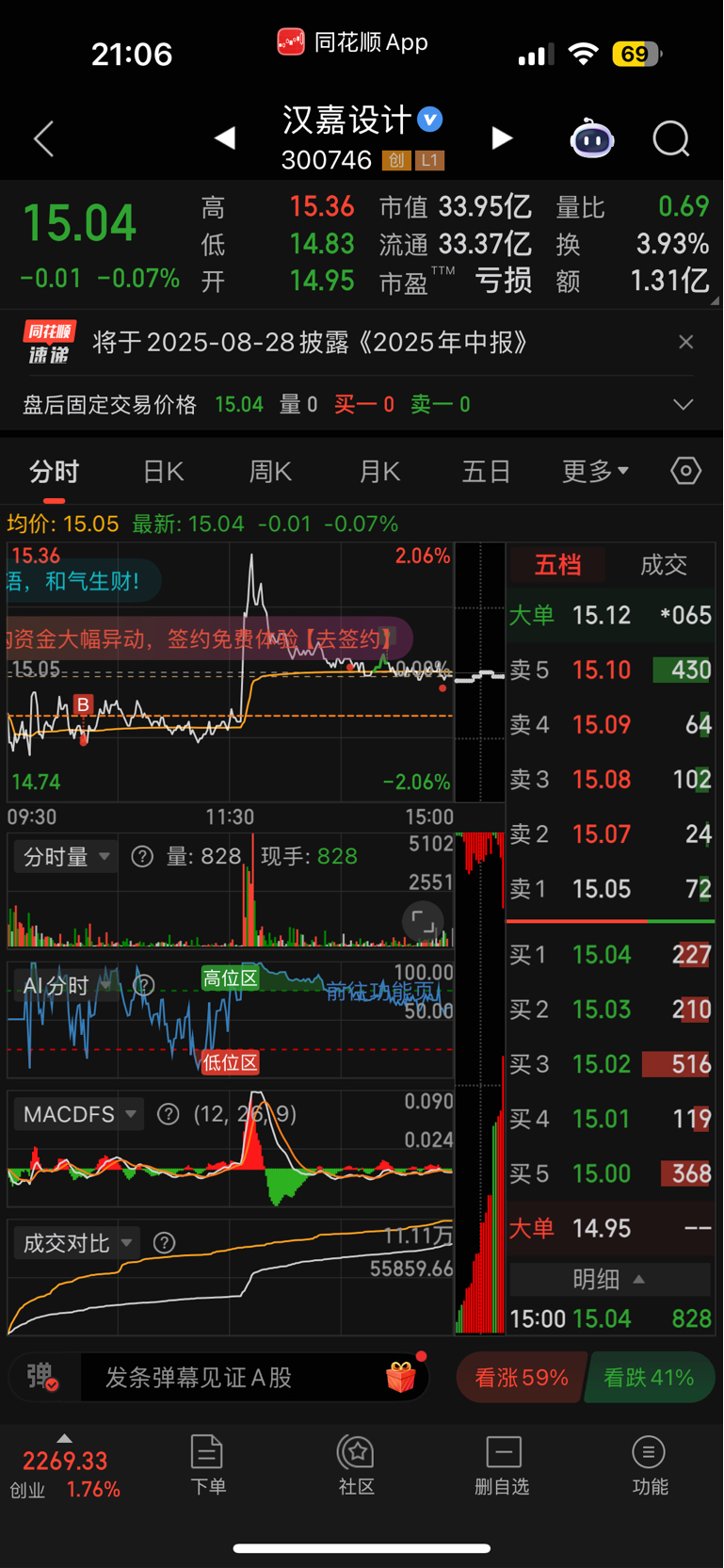Viewport: 724px width, 1568px height.
Task: Tap the 大单 14.95 row
Action: (610, 1228)
